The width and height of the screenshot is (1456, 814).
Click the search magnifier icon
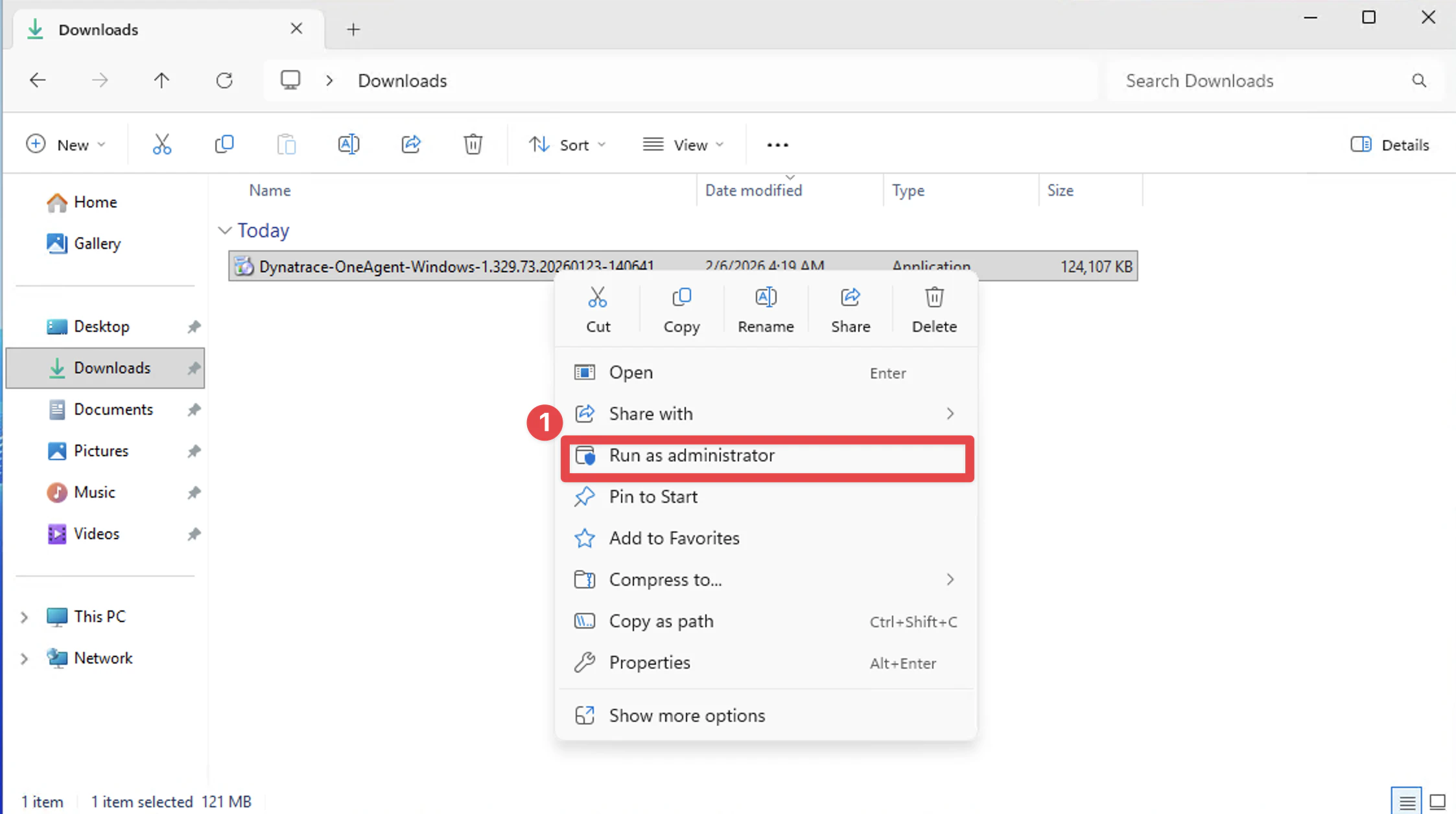pyautogui.click(x=1419, y=80)
